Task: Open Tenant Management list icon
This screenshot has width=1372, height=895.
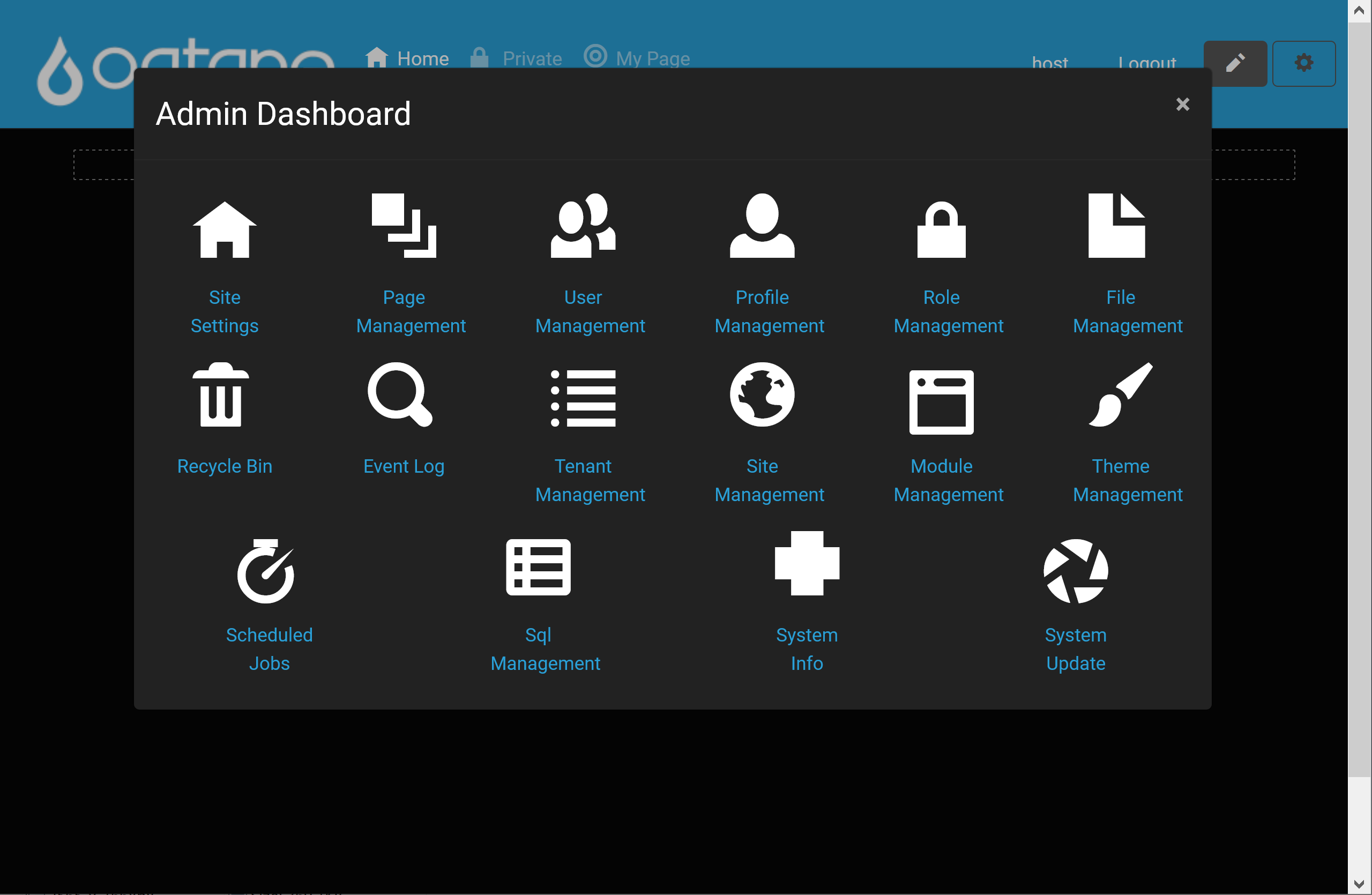Action: pos(583,398)
